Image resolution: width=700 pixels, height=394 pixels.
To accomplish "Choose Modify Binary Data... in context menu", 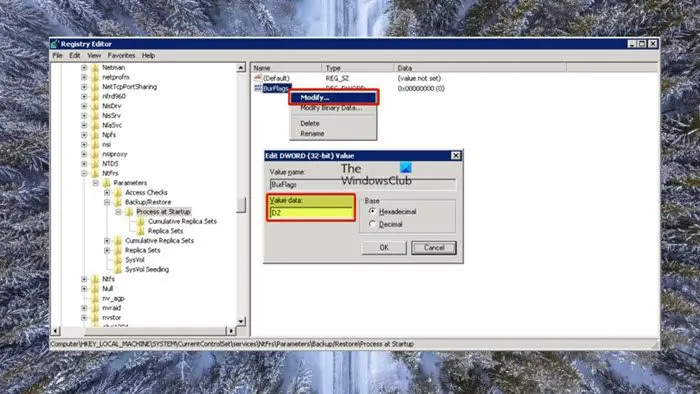I will [333, 108].
